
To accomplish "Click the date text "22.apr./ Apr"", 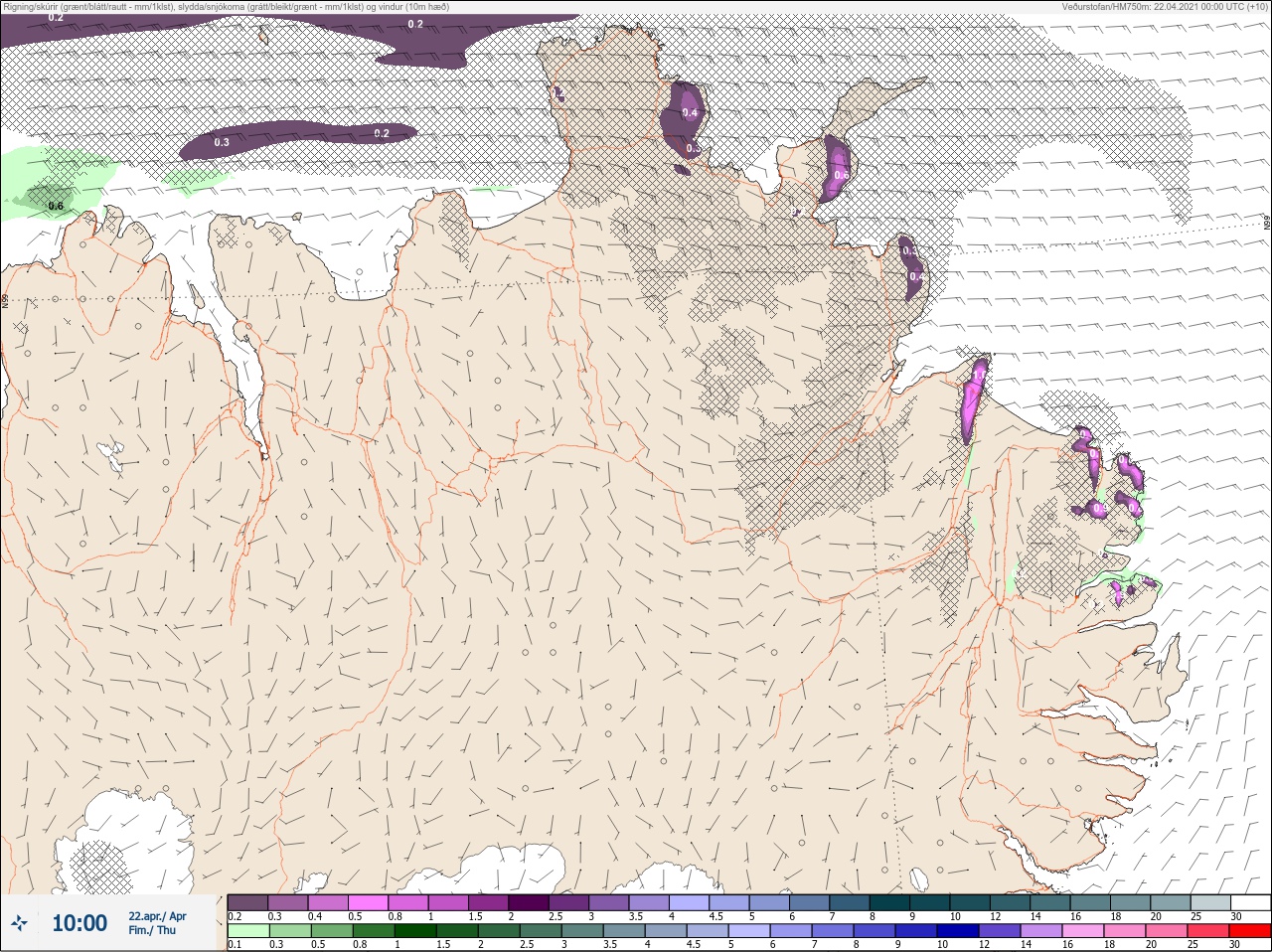I will (157, 915).
